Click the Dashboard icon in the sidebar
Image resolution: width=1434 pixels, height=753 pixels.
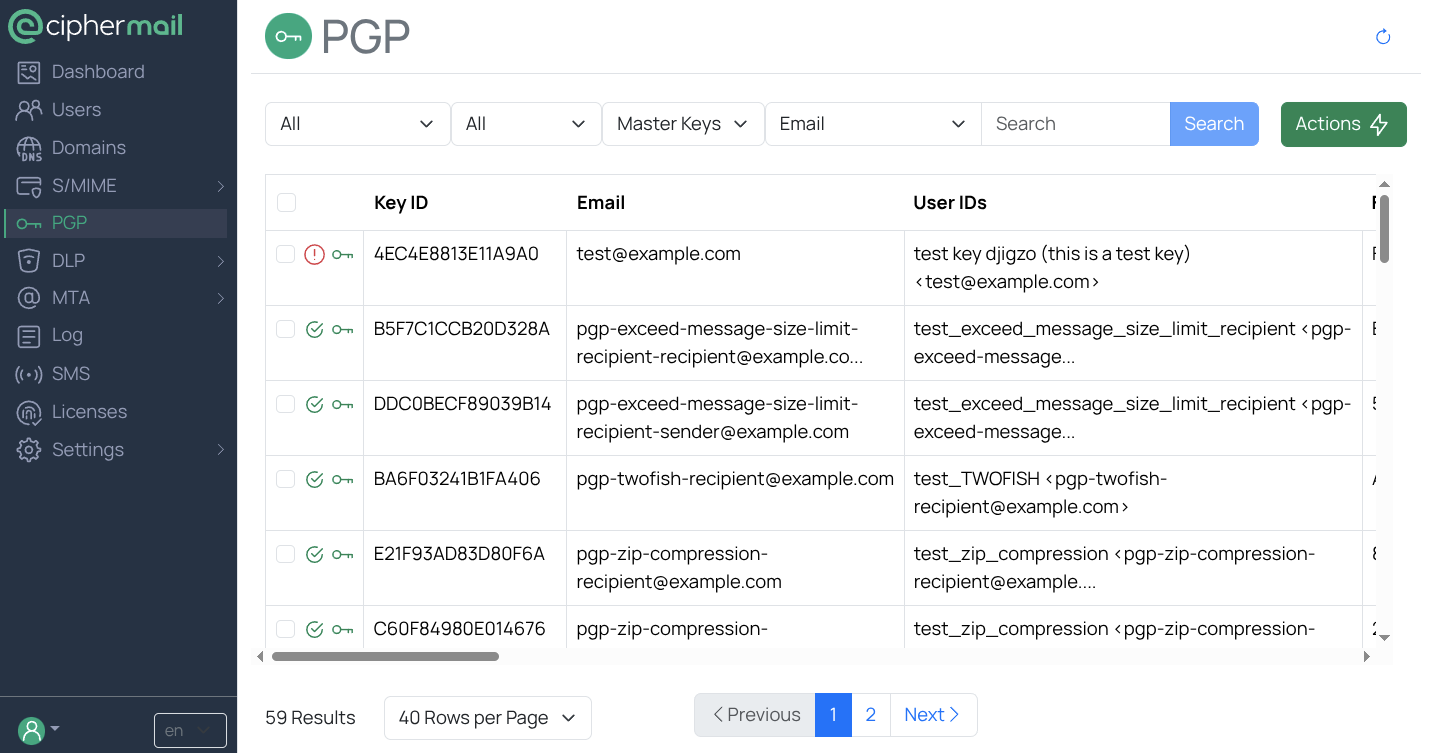point(29,72)
